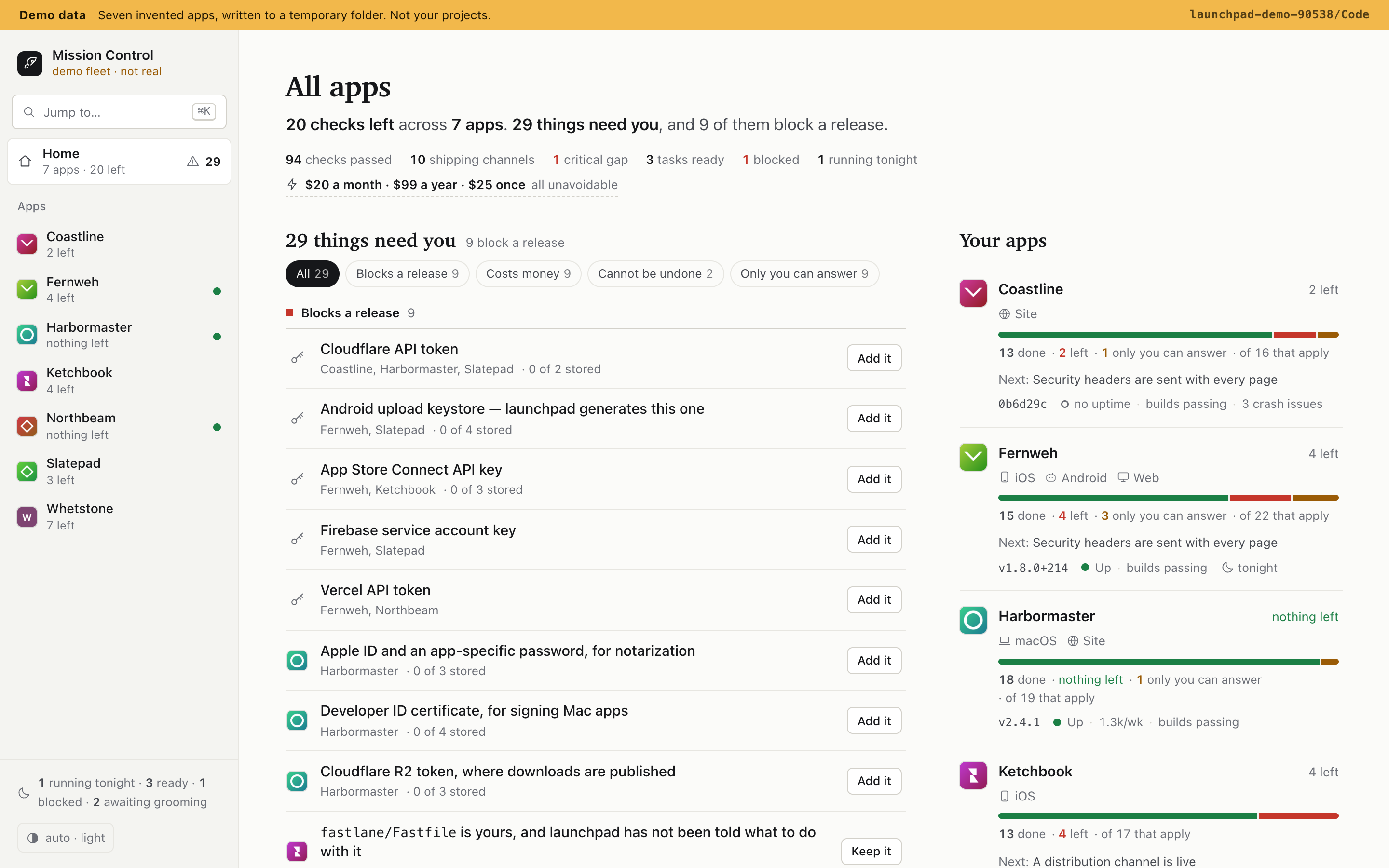Filter by Cannot be undone 2
1389x868 pixels.
(655, 274)
